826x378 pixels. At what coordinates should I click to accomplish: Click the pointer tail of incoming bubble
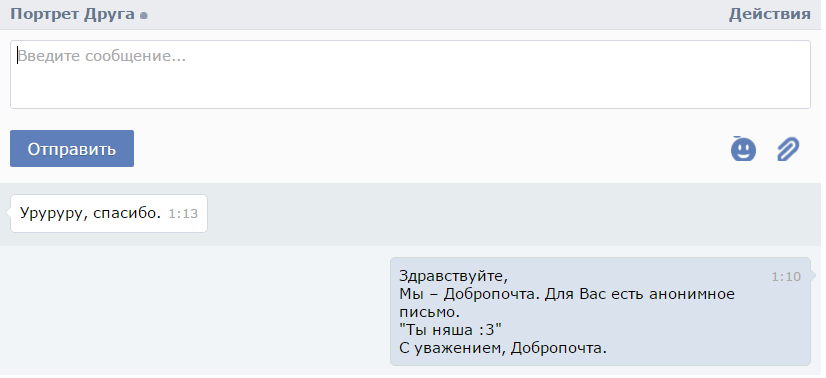(8, 213)
